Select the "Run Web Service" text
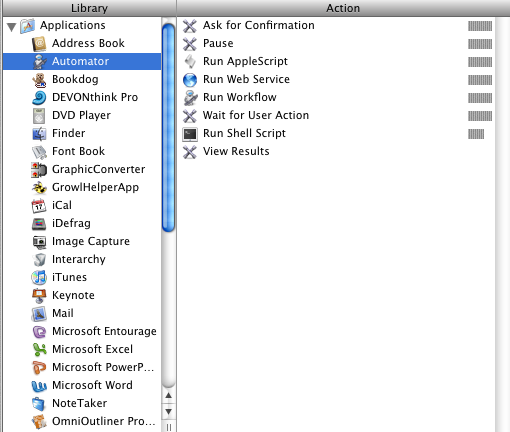The height and width of the screenshot is (432, 510). click(246, 79)
